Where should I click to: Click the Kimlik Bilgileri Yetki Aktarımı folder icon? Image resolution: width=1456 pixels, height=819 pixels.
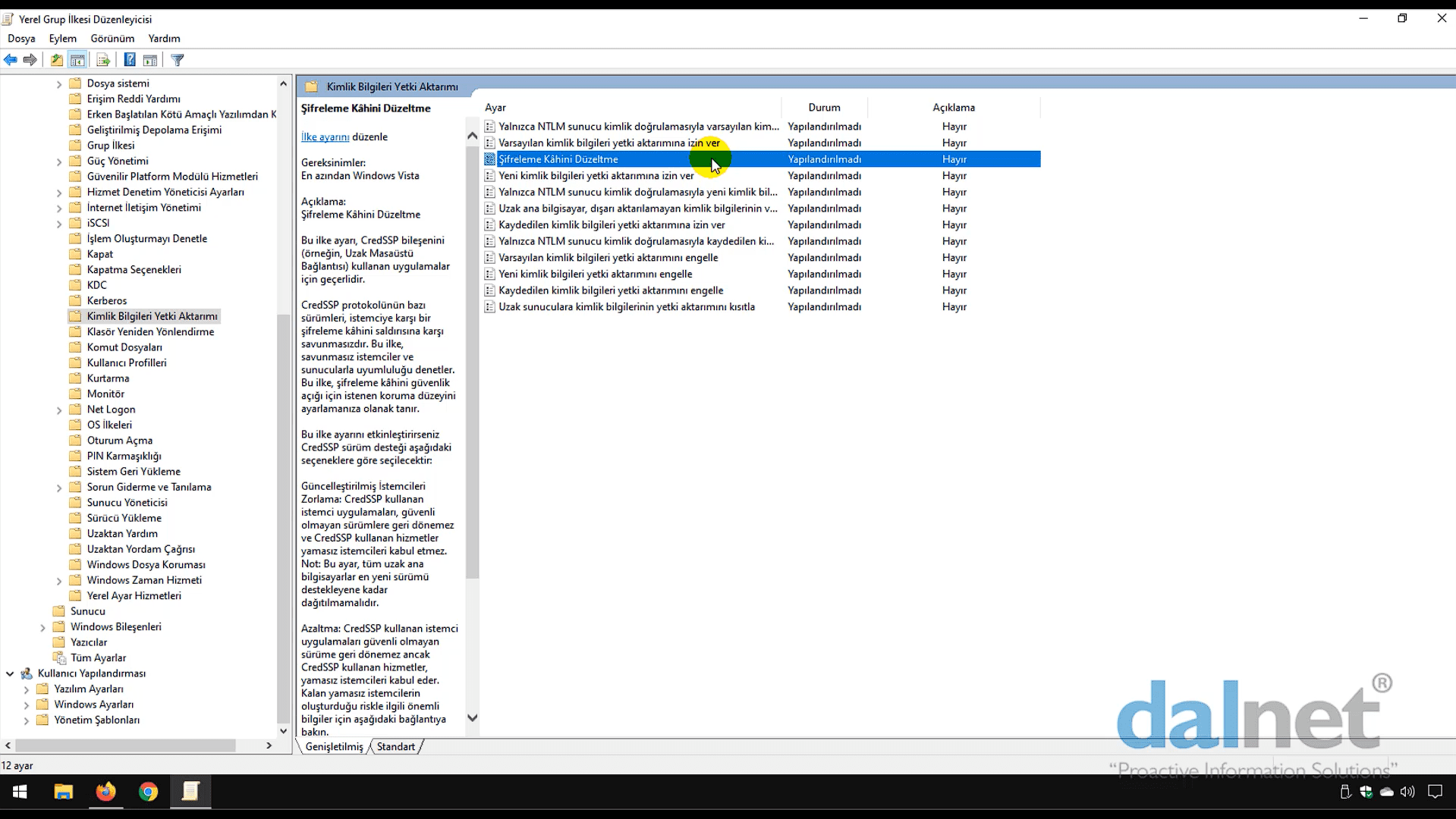coord(75,316)
